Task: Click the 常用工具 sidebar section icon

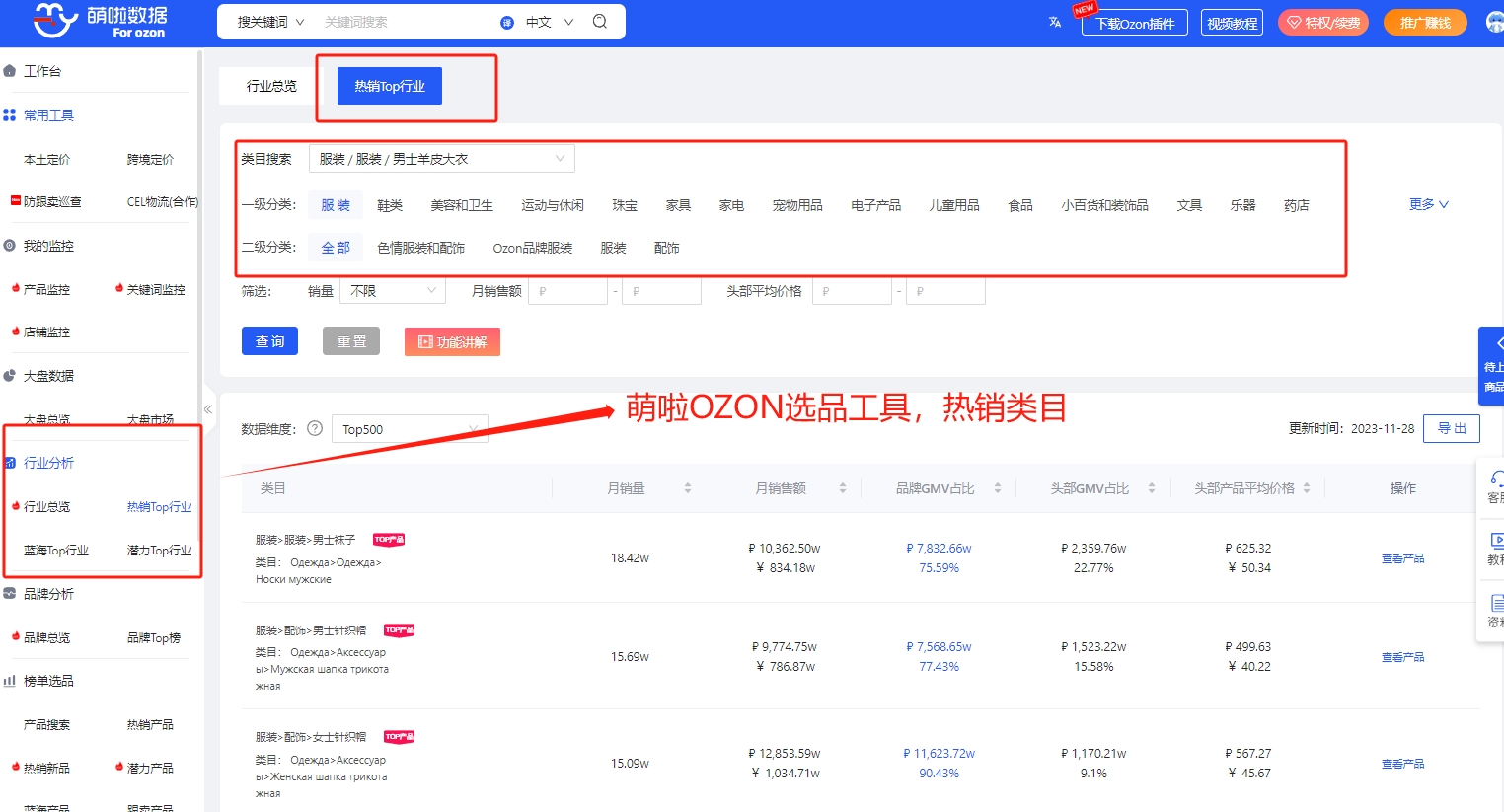Action: [10, 115]
